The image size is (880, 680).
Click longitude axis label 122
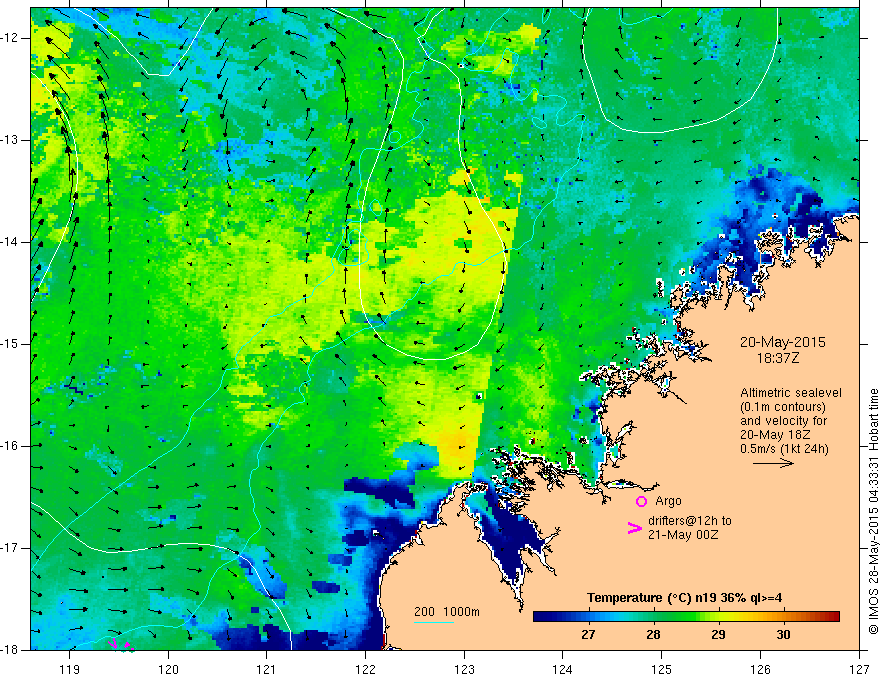[x=365, y=669]
